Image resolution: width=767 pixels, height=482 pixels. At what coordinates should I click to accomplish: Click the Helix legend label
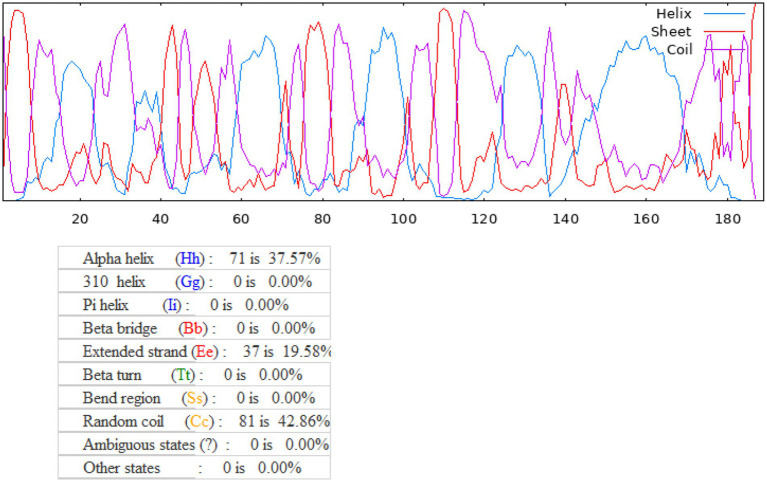[x=674, y=14]
